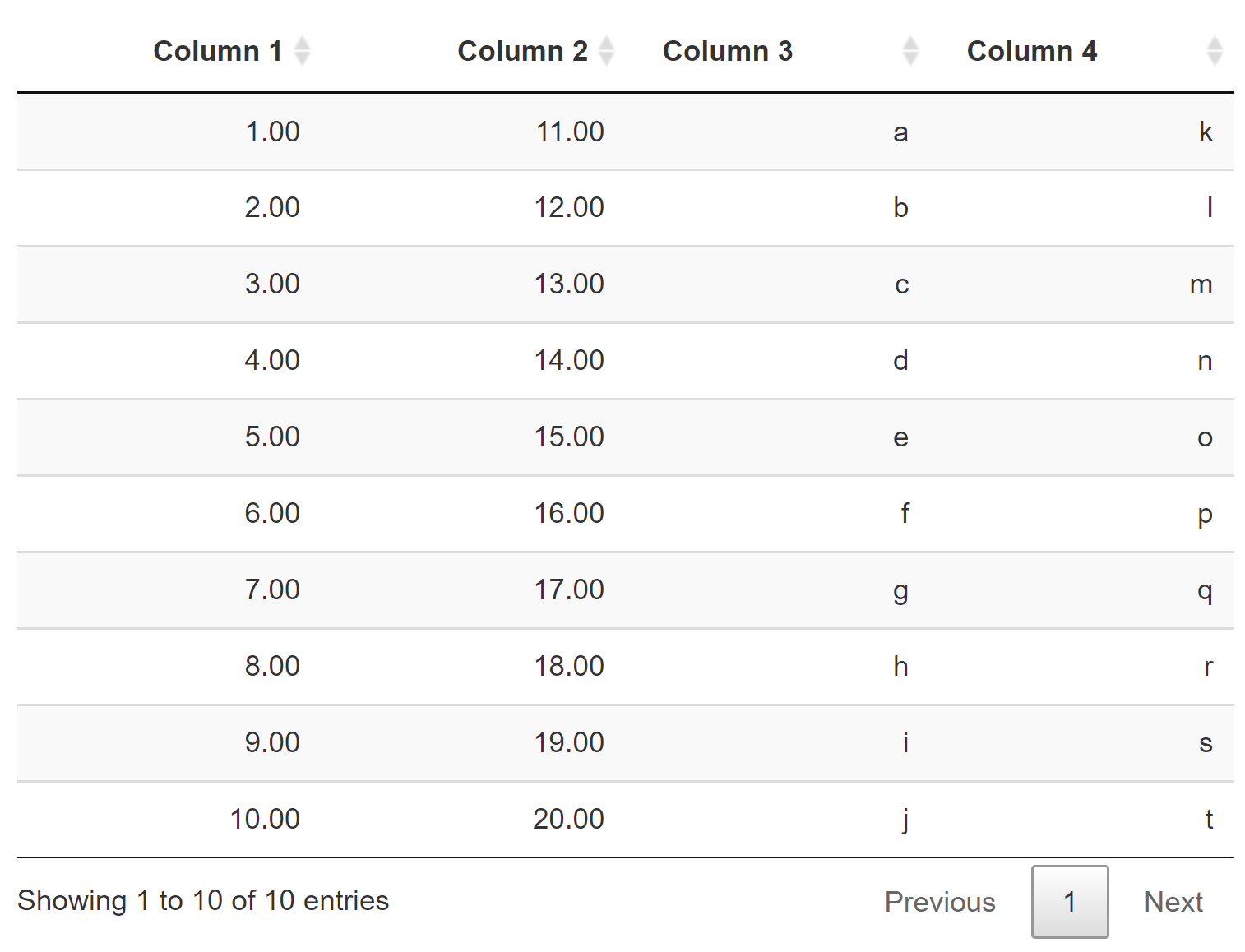Click the cell with letter t
Viewport: 1245px width, 952px height.
click(x=1209, y=819)
